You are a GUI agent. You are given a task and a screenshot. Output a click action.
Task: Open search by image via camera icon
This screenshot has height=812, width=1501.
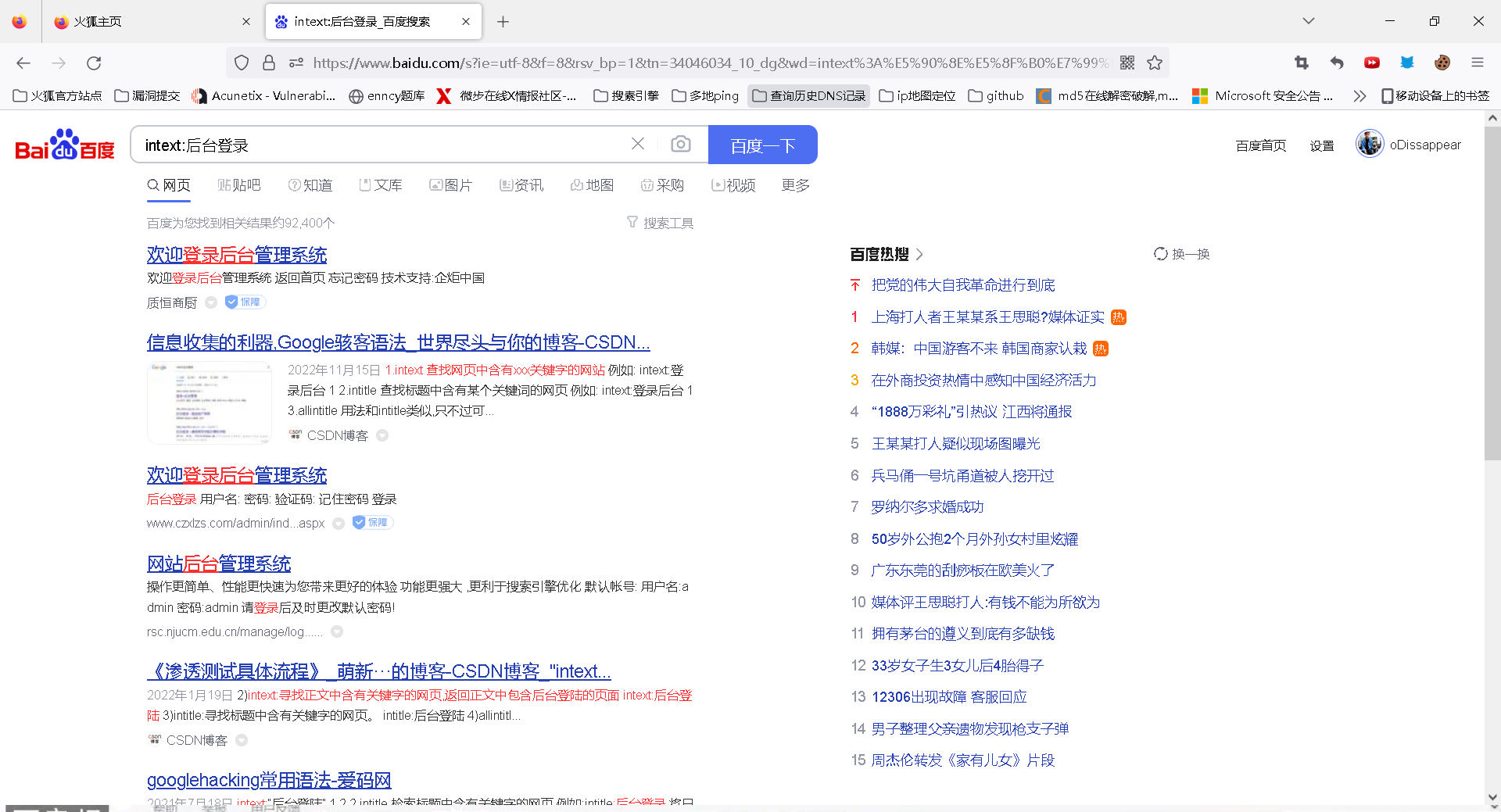(x=681, y=144)
